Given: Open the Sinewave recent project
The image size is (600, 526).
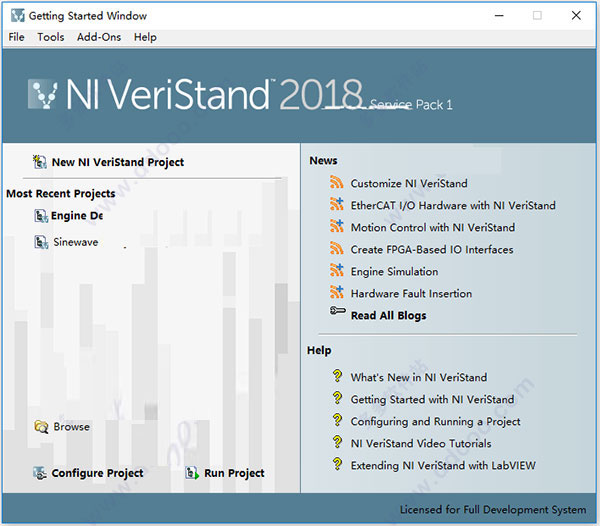Looking at the screenshot, I should (76, 242).
